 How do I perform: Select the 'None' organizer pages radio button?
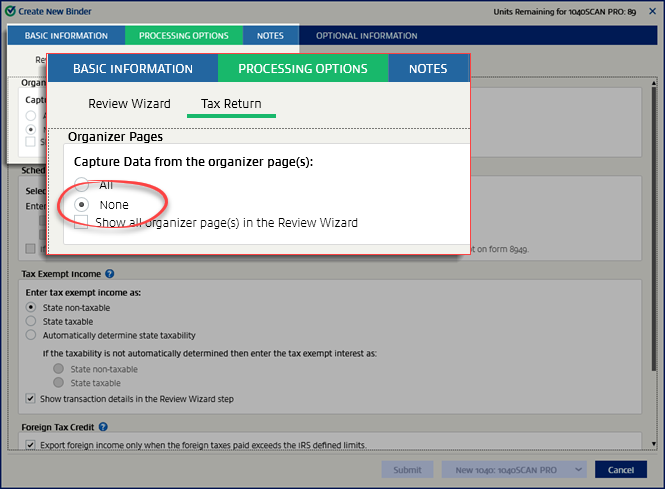pyautogui.click(x=82, y=204)
